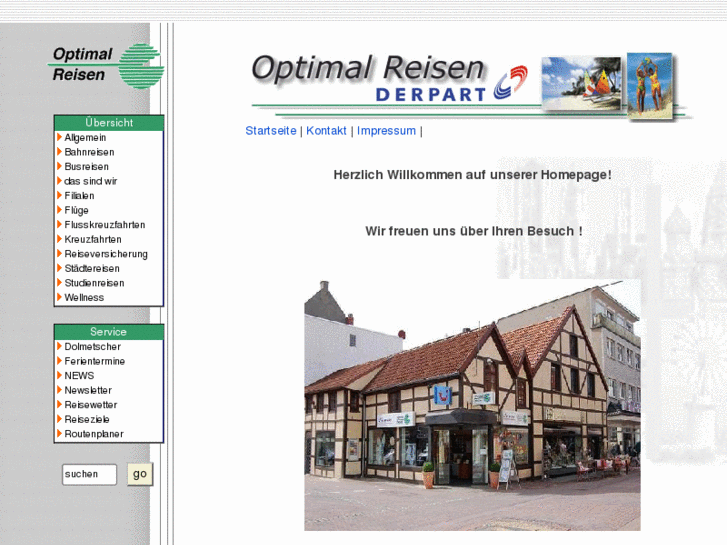Launch the Routenplaner link
The height and width of the screenshot is (545, 727).
(94, 434)
